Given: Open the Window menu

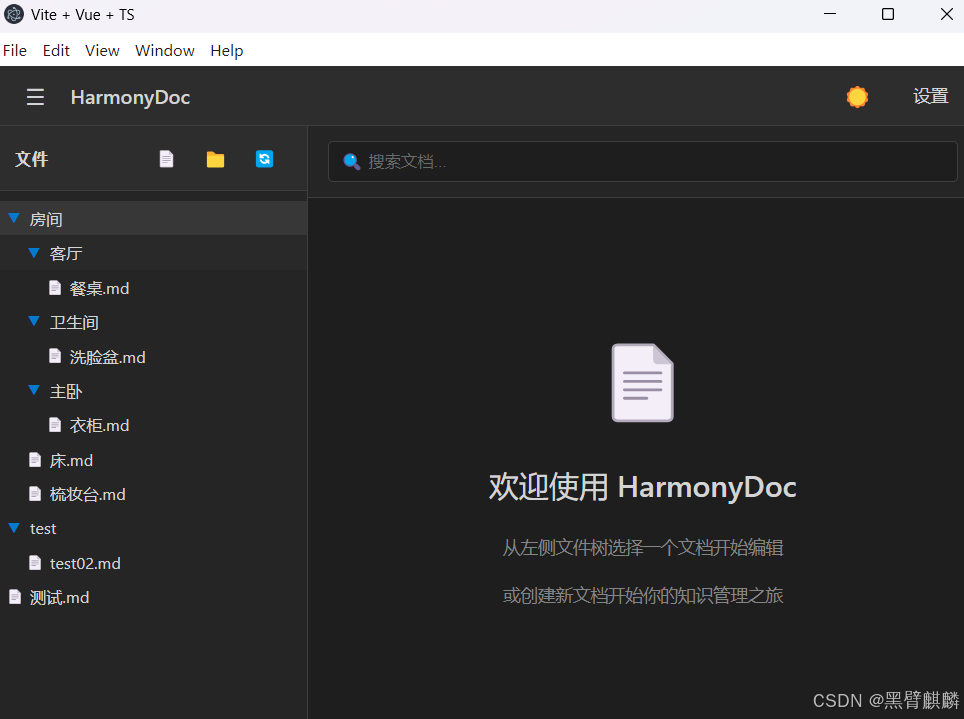Looking at the screenshot, I should (x=165, y=50).
